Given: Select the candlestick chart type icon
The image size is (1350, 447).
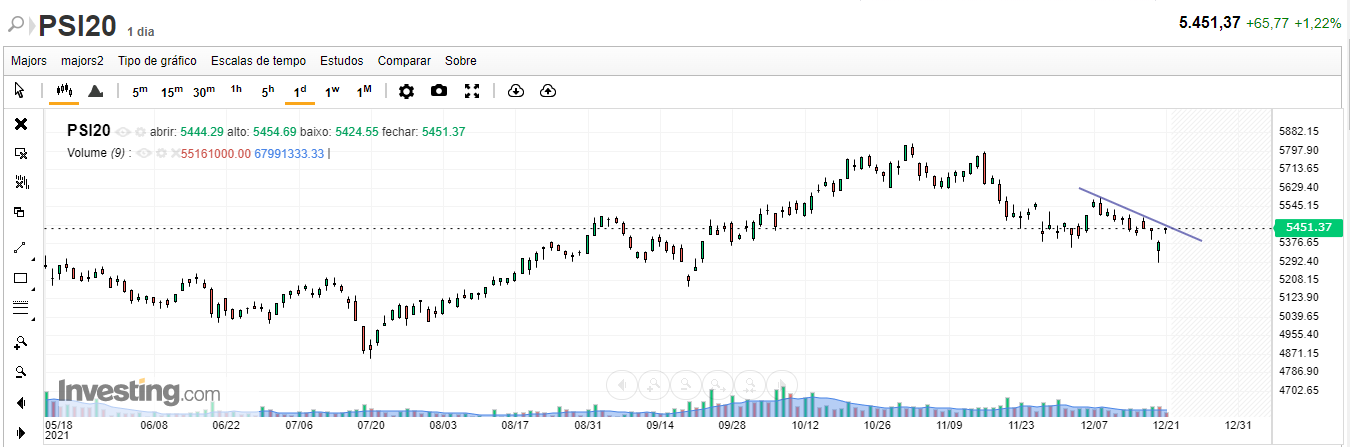Looking at the screenshot, I should click(64, 91).
